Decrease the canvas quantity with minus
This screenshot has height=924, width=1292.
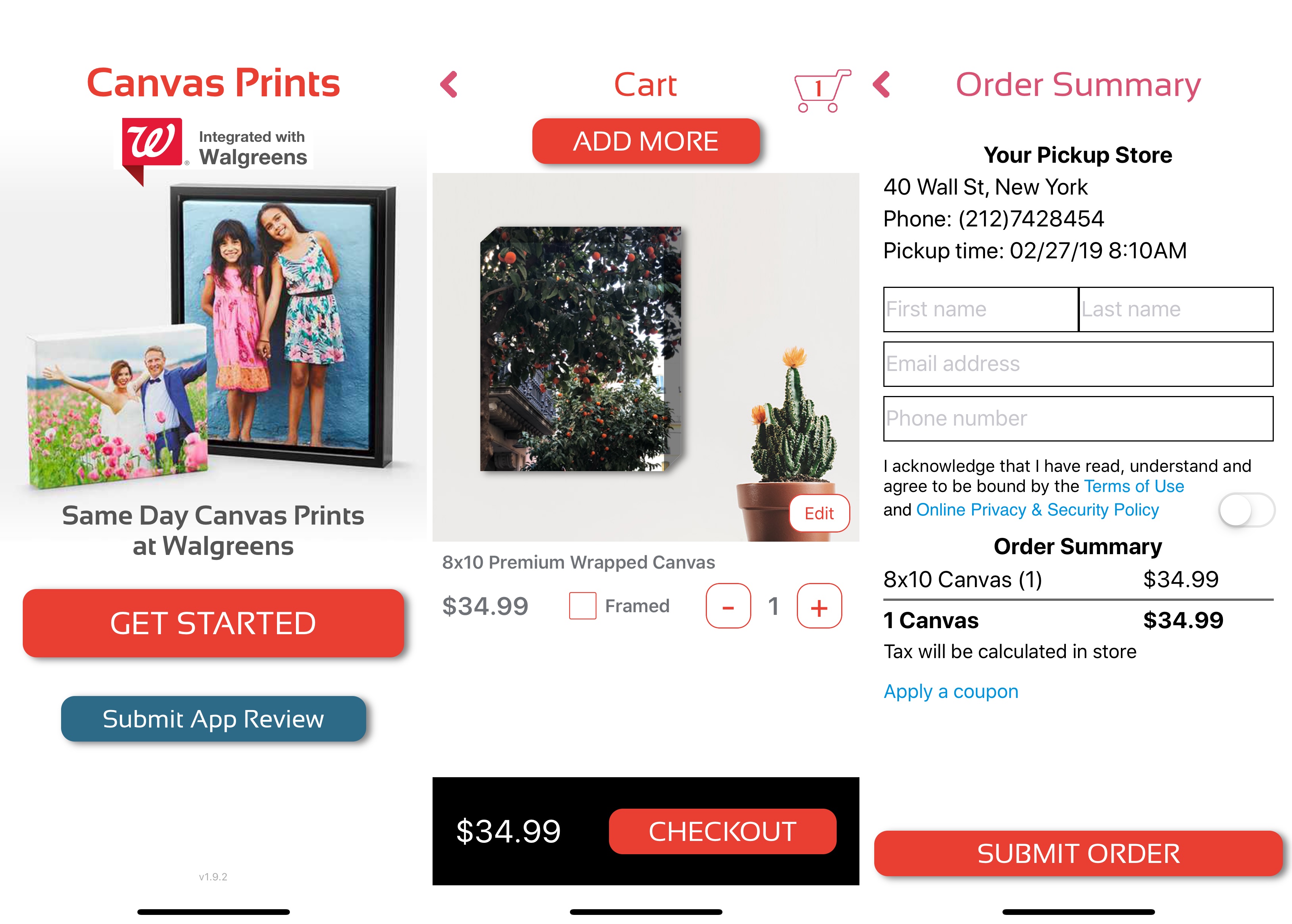click(x=728, y=606)
